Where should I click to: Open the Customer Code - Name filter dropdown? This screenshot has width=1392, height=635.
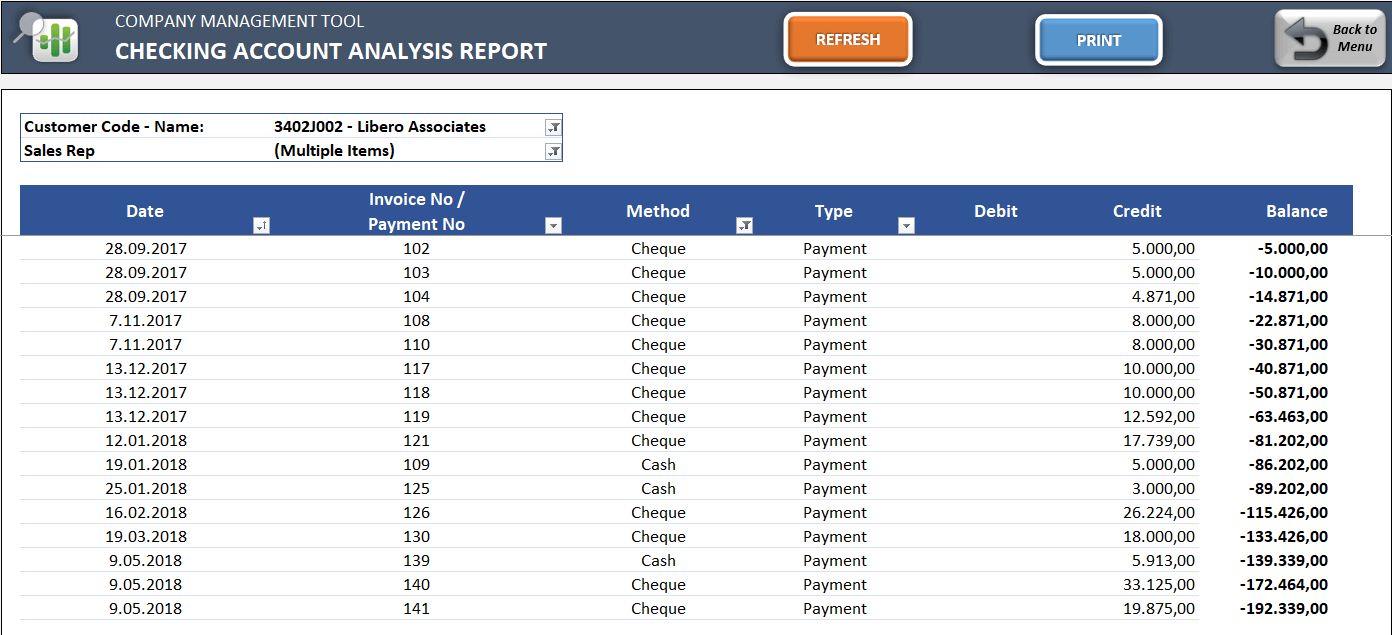click(553, 127)
